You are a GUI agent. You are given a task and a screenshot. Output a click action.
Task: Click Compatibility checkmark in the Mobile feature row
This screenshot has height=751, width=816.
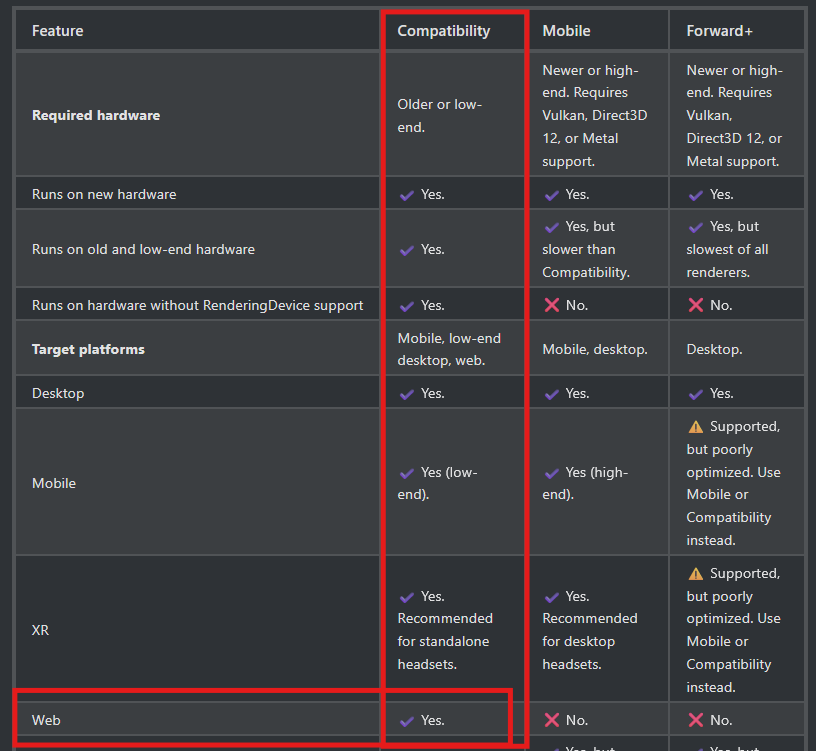pyautogui.click(x=407, y=473)
